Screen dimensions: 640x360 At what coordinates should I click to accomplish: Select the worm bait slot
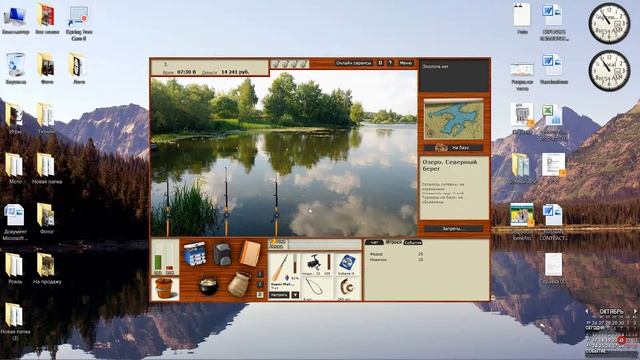(347, 289)
